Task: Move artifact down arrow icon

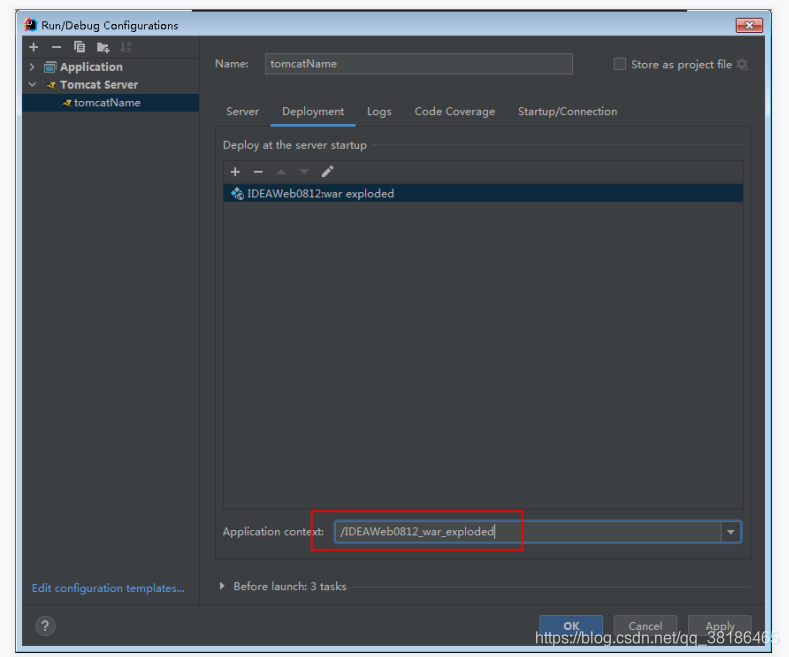Action: [x=304, y=172]
